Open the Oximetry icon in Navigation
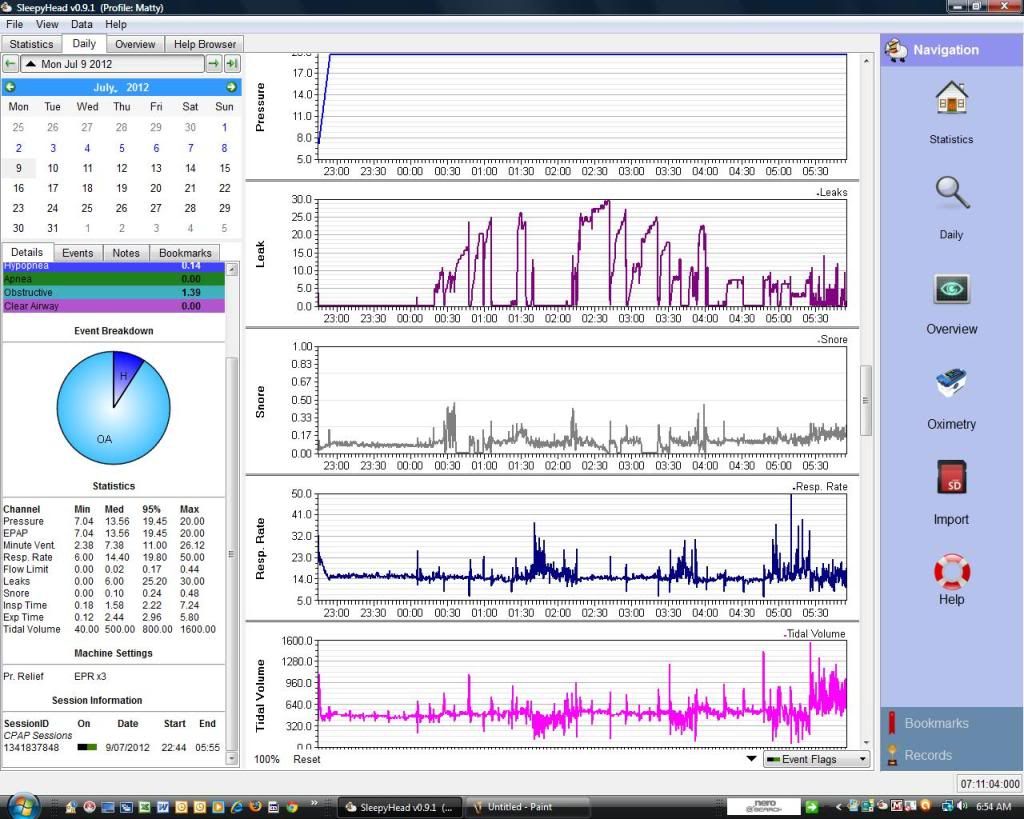Screen dimensions: 1024x819 coord(952,383)
